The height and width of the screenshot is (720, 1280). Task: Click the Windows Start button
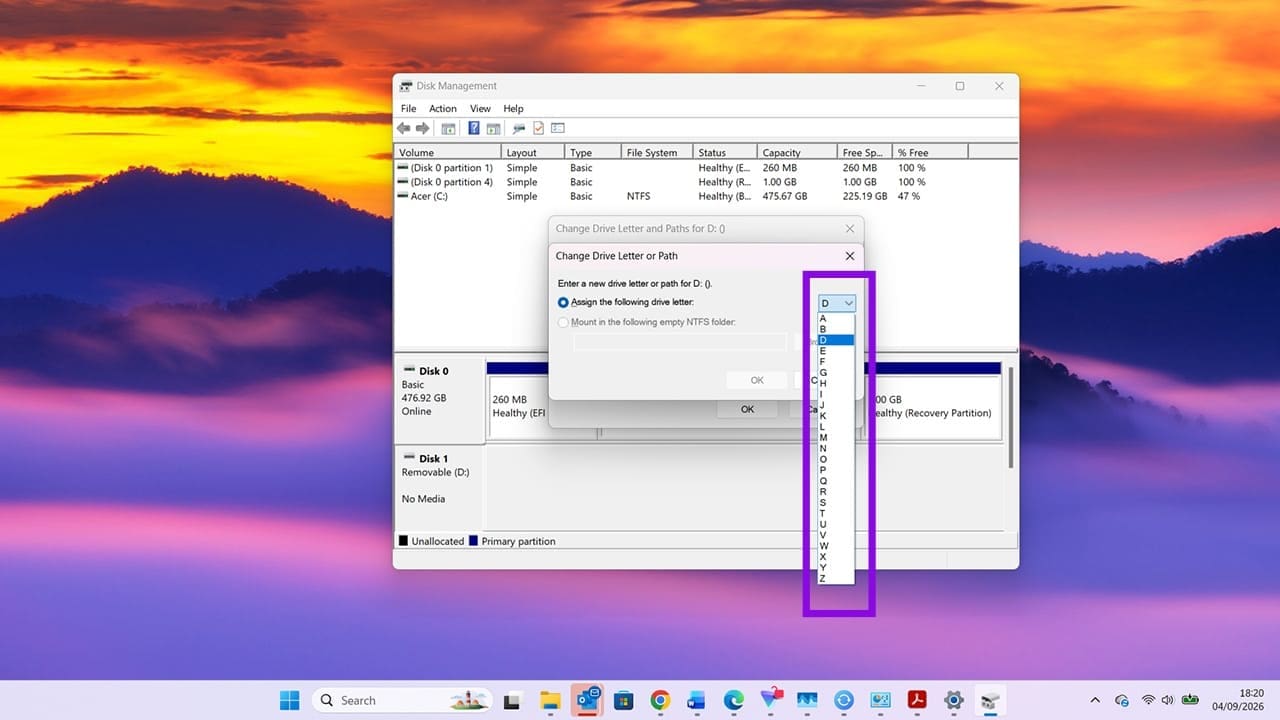(x=289, y=700)
